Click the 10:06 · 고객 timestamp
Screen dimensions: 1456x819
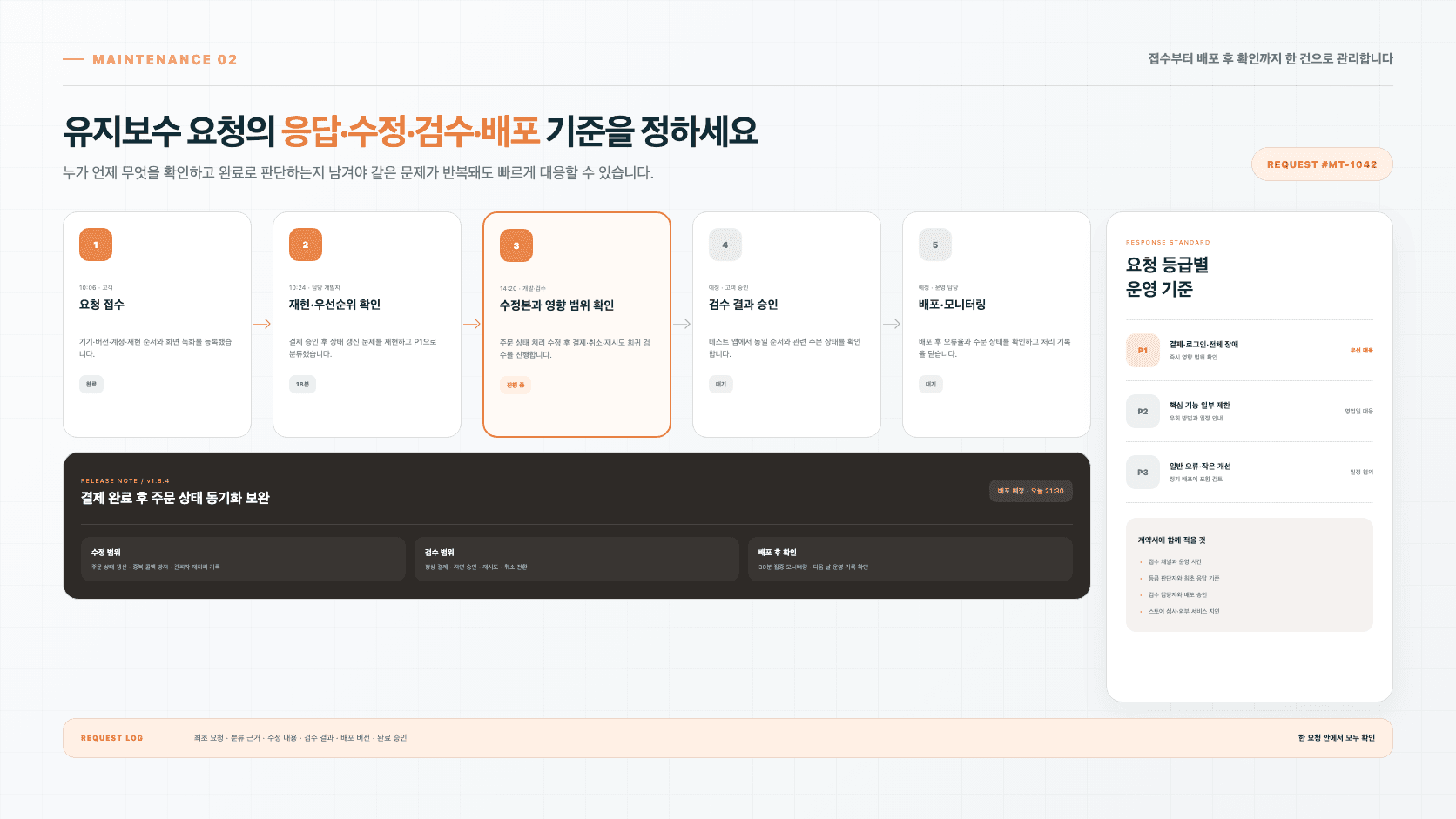pyautogui.click(x=96, y=287)
